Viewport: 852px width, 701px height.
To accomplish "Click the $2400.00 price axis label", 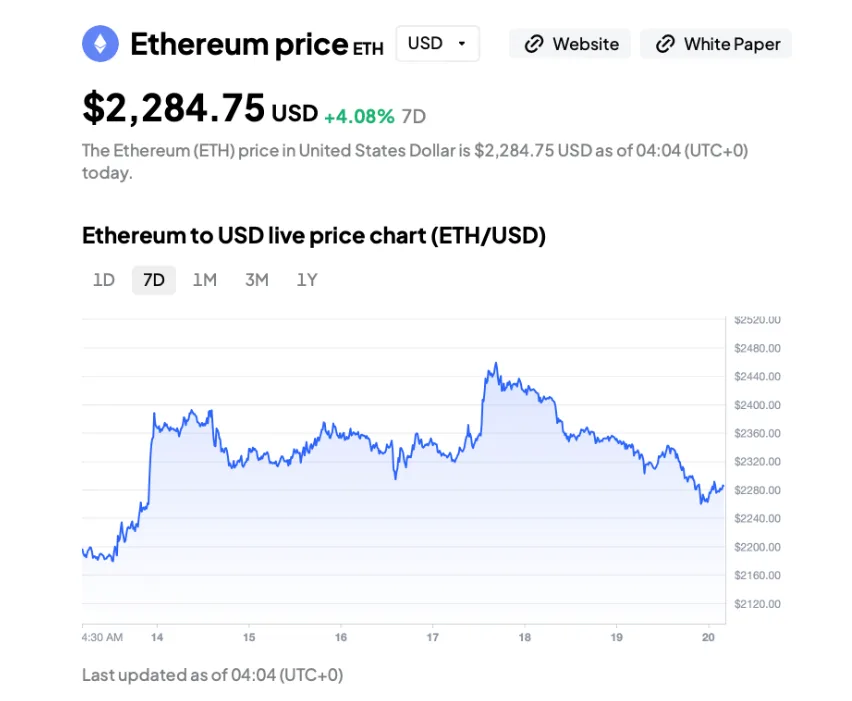I will point(757,405).
